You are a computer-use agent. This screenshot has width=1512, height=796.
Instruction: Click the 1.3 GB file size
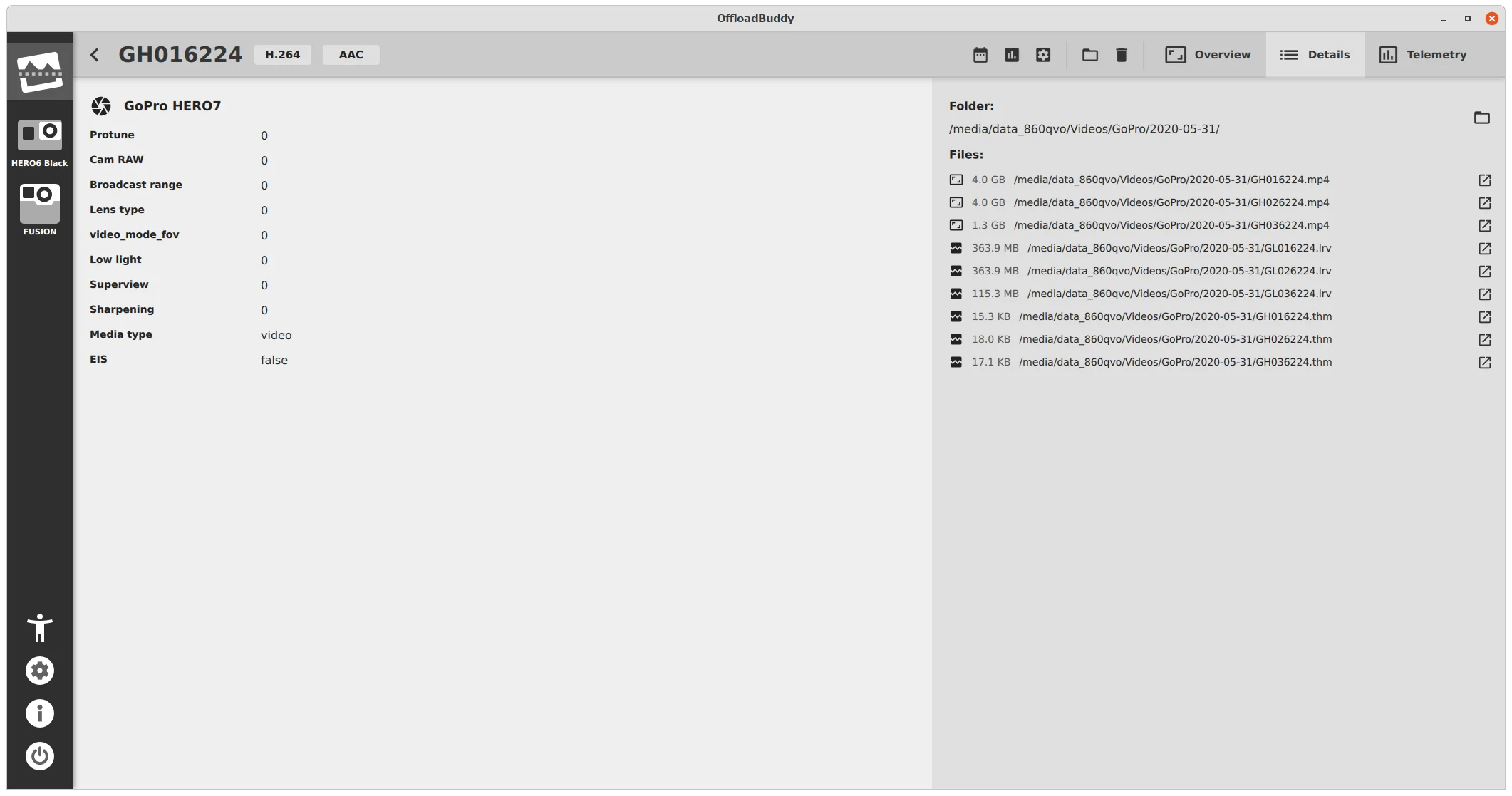[988, 225]
